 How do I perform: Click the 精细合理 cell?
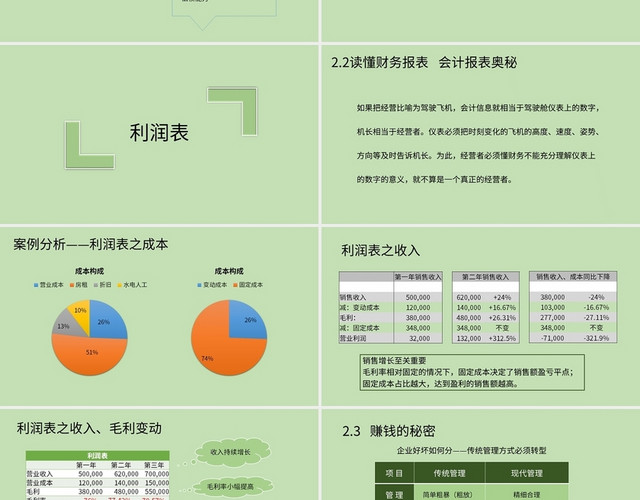tap(527, 494)
